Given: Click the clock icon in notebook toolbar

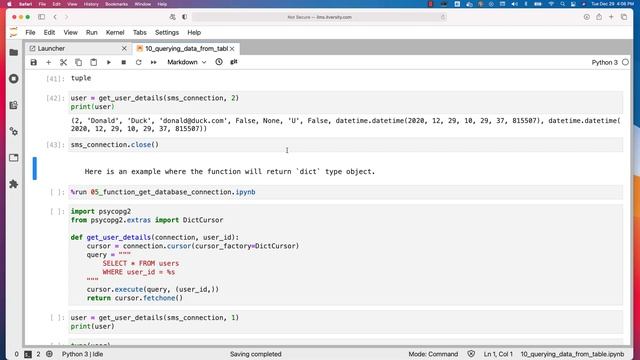Looking at the screenshot, I should coord(219,62).
